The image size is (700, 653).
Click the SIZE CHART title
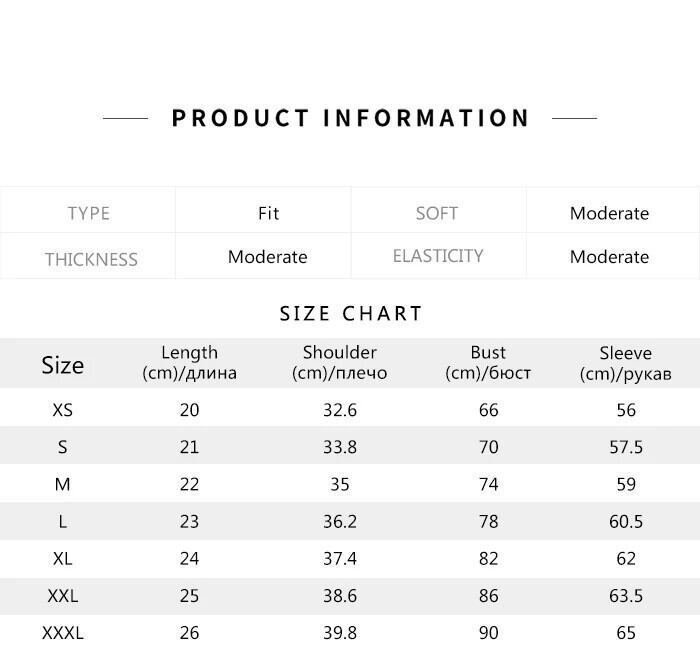[x=351, y=314]
